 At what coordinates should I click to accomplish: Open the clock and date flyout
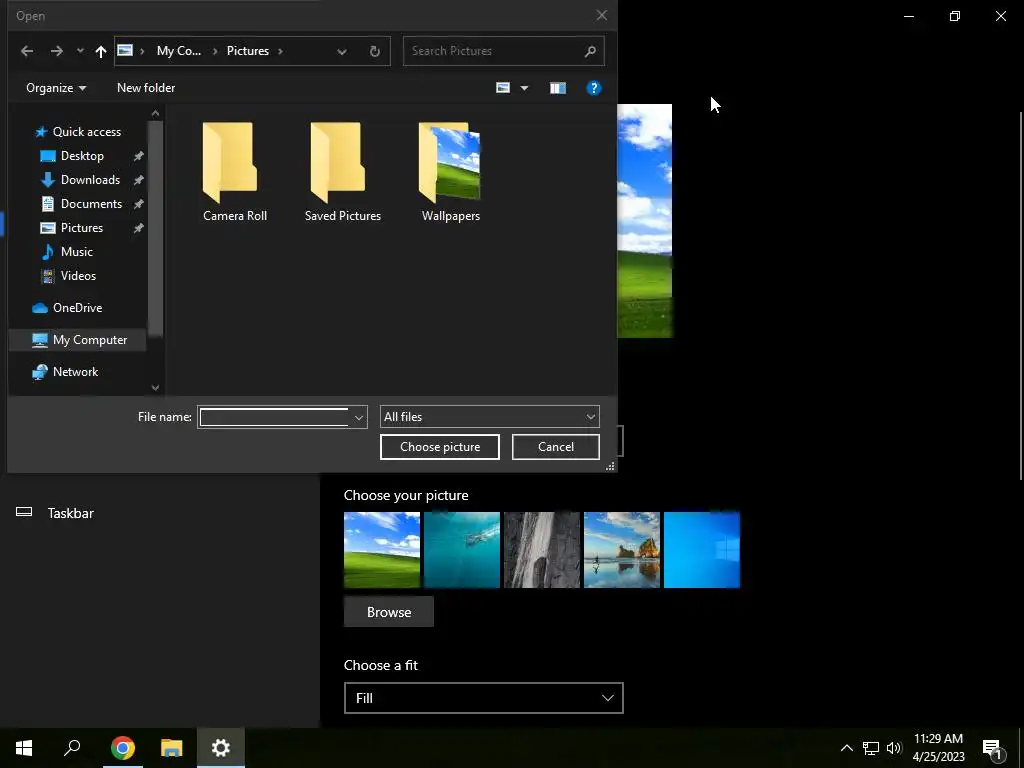[938, 748]
